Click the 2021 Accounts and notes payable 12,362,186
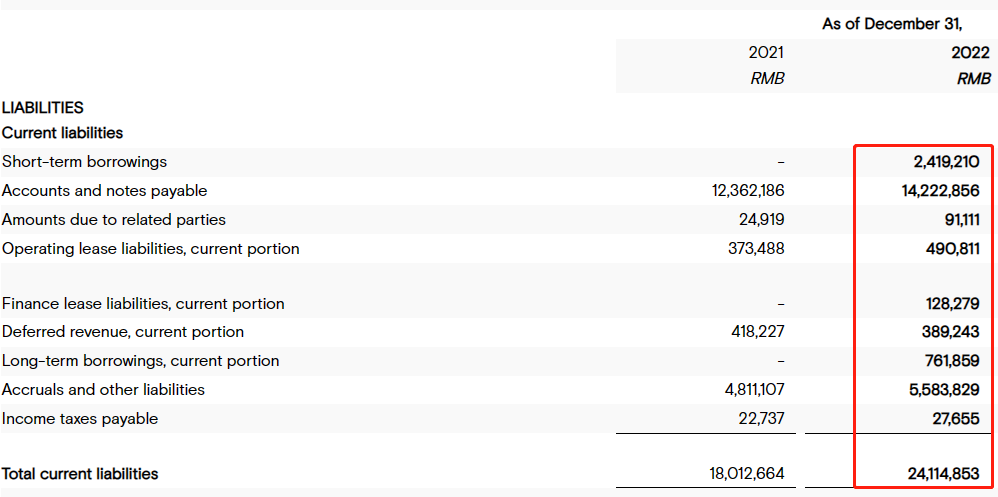 click(747, 190)
